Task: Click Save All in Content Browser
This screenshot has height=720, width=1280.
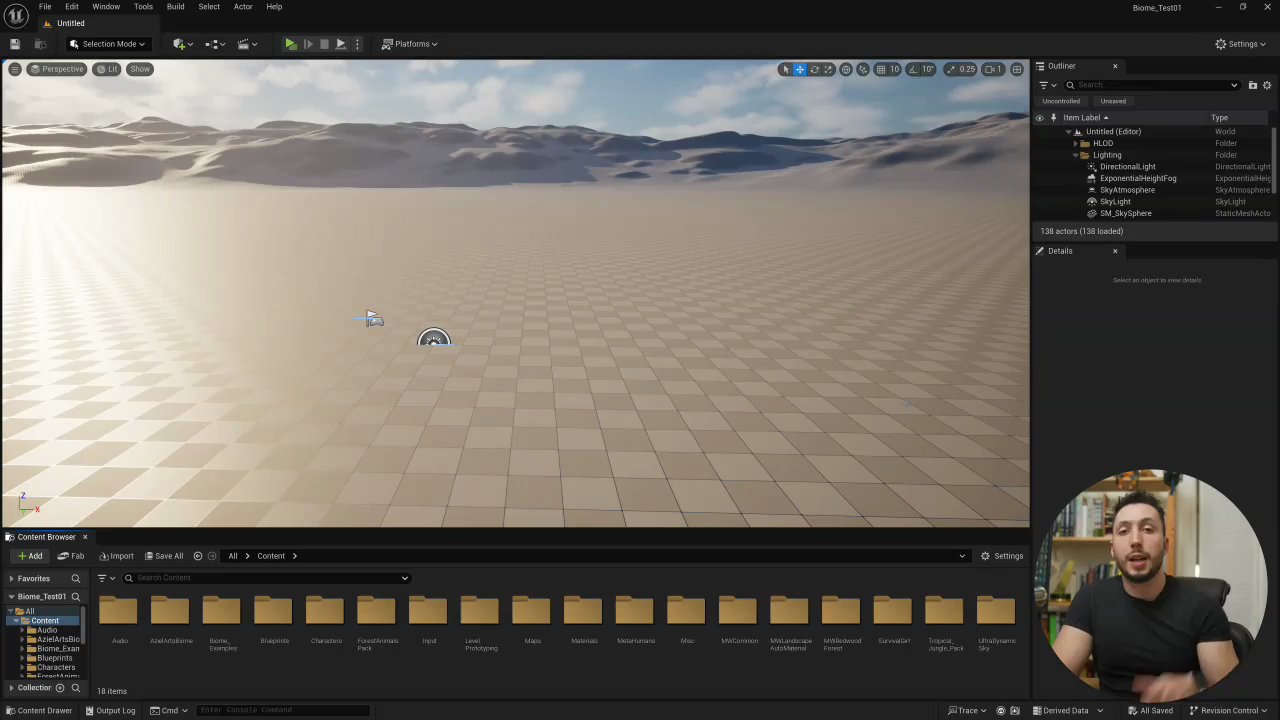Action: click(x=164, y=556)
